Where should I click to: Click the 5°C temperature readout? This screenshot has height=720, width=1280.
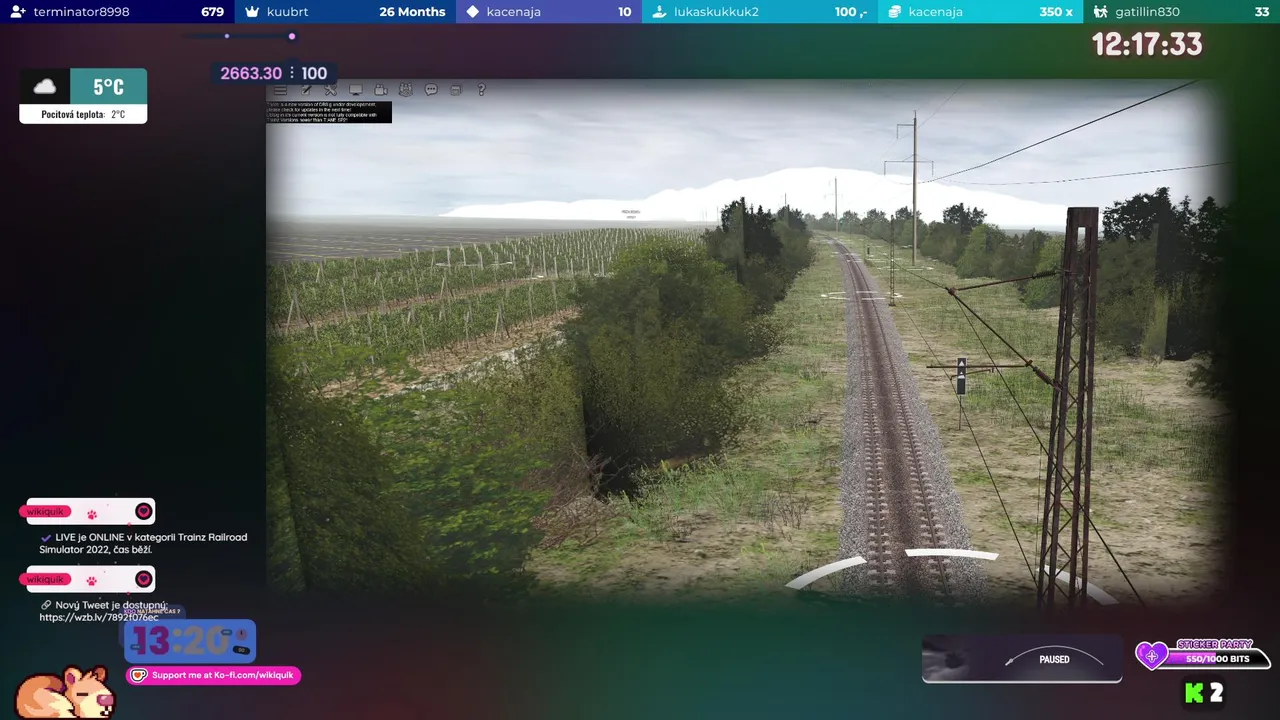108,87
